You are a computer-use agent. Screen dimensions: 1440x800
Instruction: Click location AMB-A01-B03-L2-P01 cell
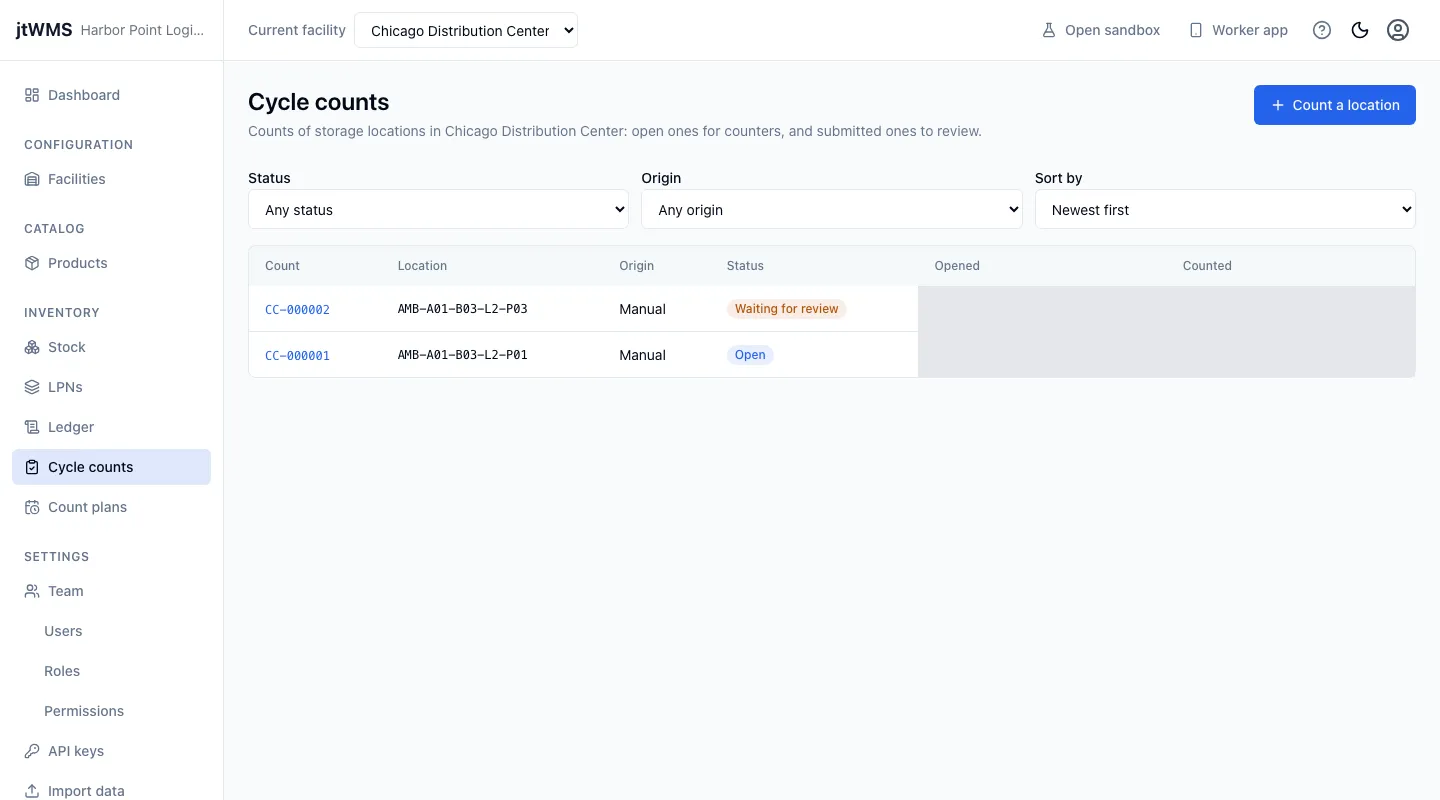tap(462, 355)
